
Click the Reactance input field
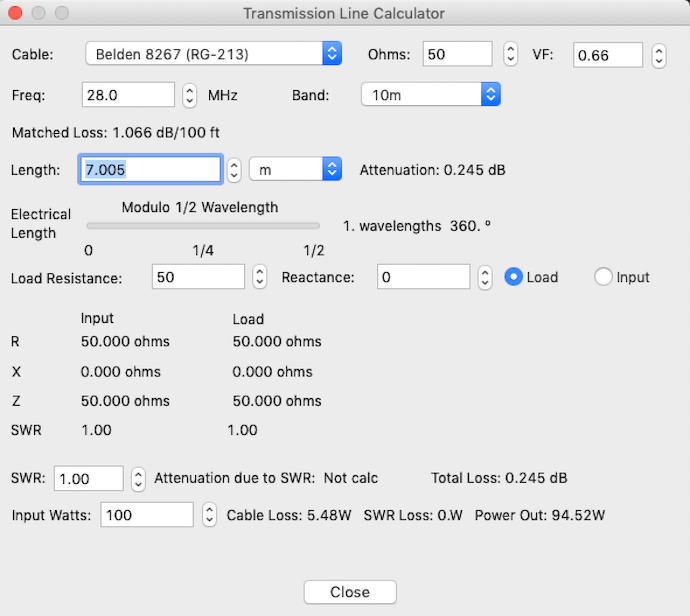(423, 277)
